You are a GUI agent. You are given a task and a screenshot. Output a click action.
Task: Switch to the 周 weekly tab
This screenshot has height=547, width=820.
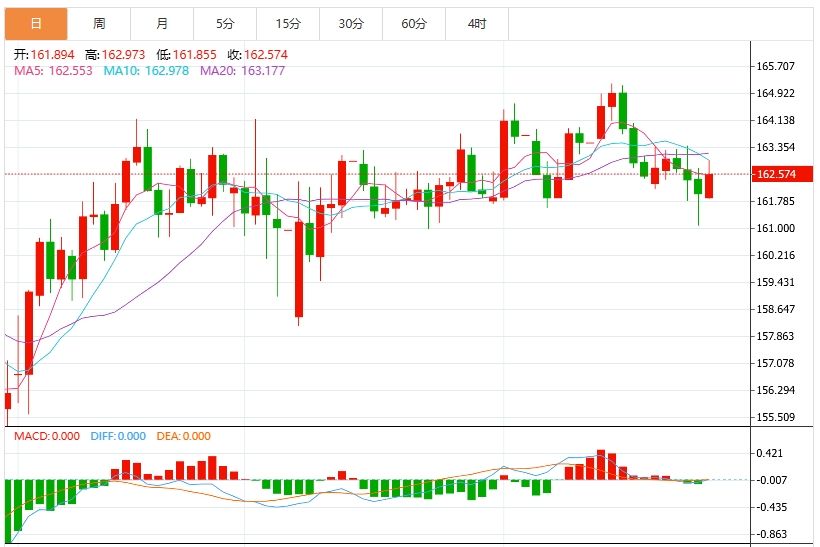point(99,24)
